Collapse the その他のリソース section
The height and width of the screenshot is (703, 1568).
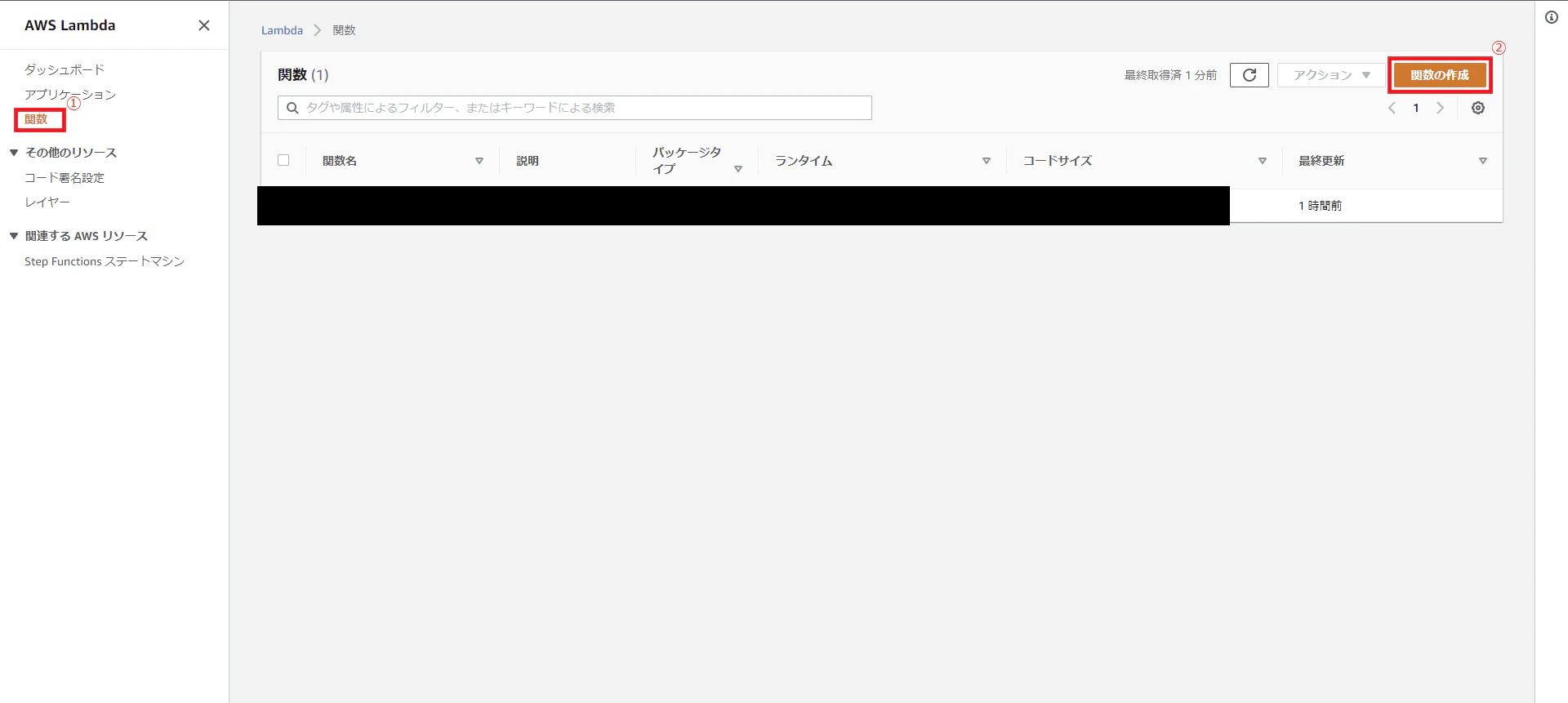click(14, 153)
